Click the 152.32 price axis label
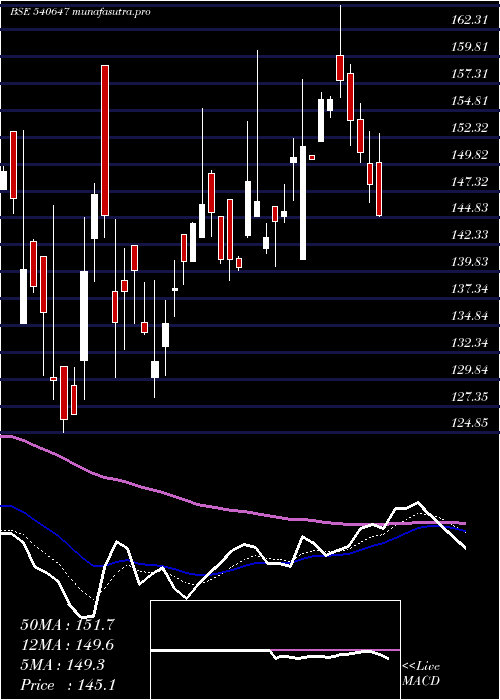This screenshot has width=500, height=700. point(471,128)
